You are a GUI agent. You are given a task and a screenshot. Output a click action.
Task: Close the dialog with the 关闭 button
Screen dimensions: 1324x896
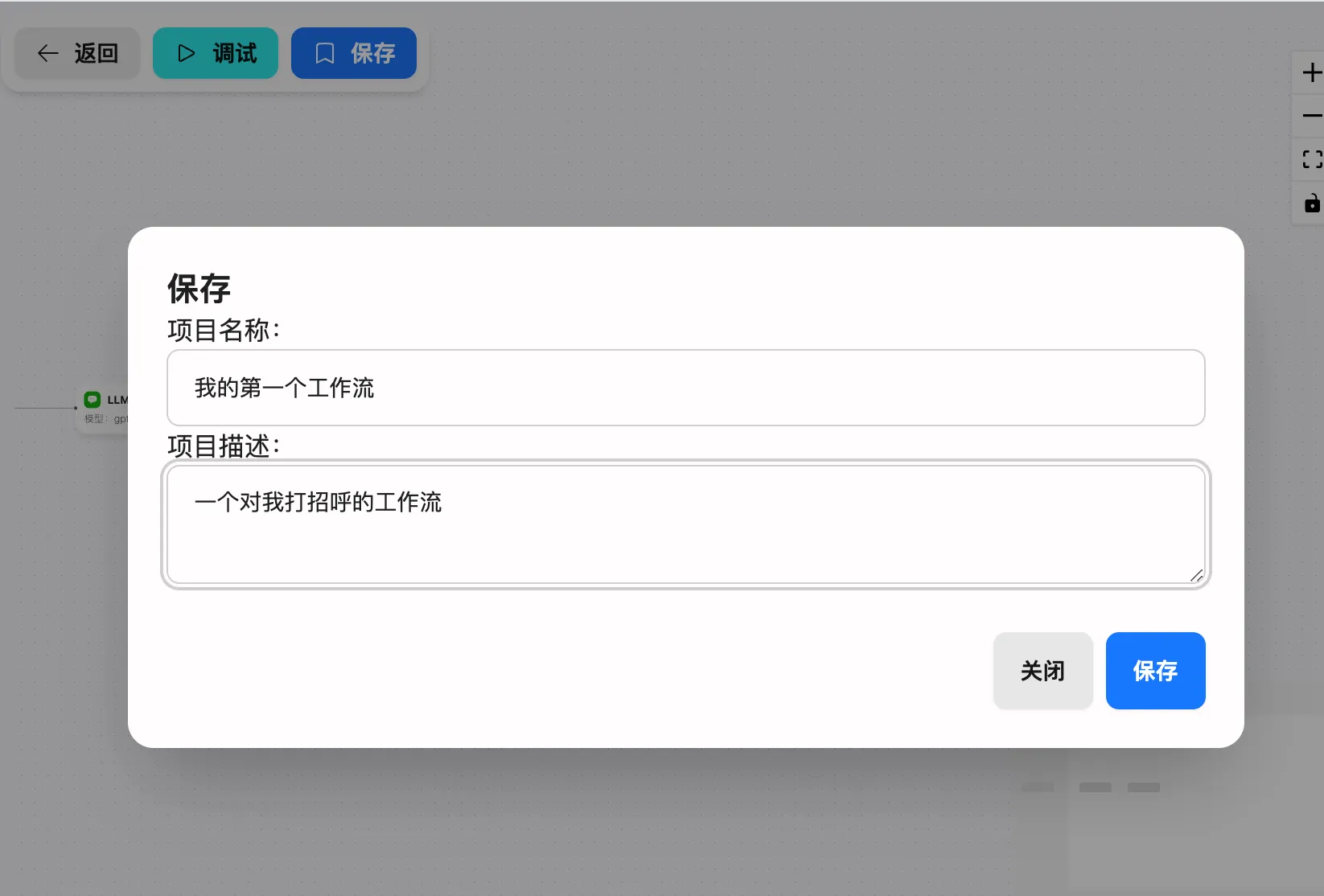tap(1042, 671)
